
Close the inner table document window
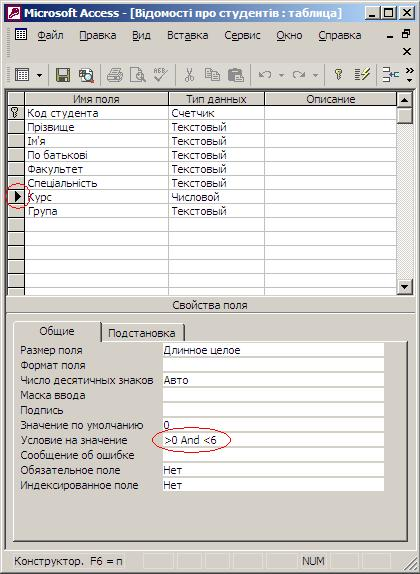pyautogui.click(x=407, y=51)
